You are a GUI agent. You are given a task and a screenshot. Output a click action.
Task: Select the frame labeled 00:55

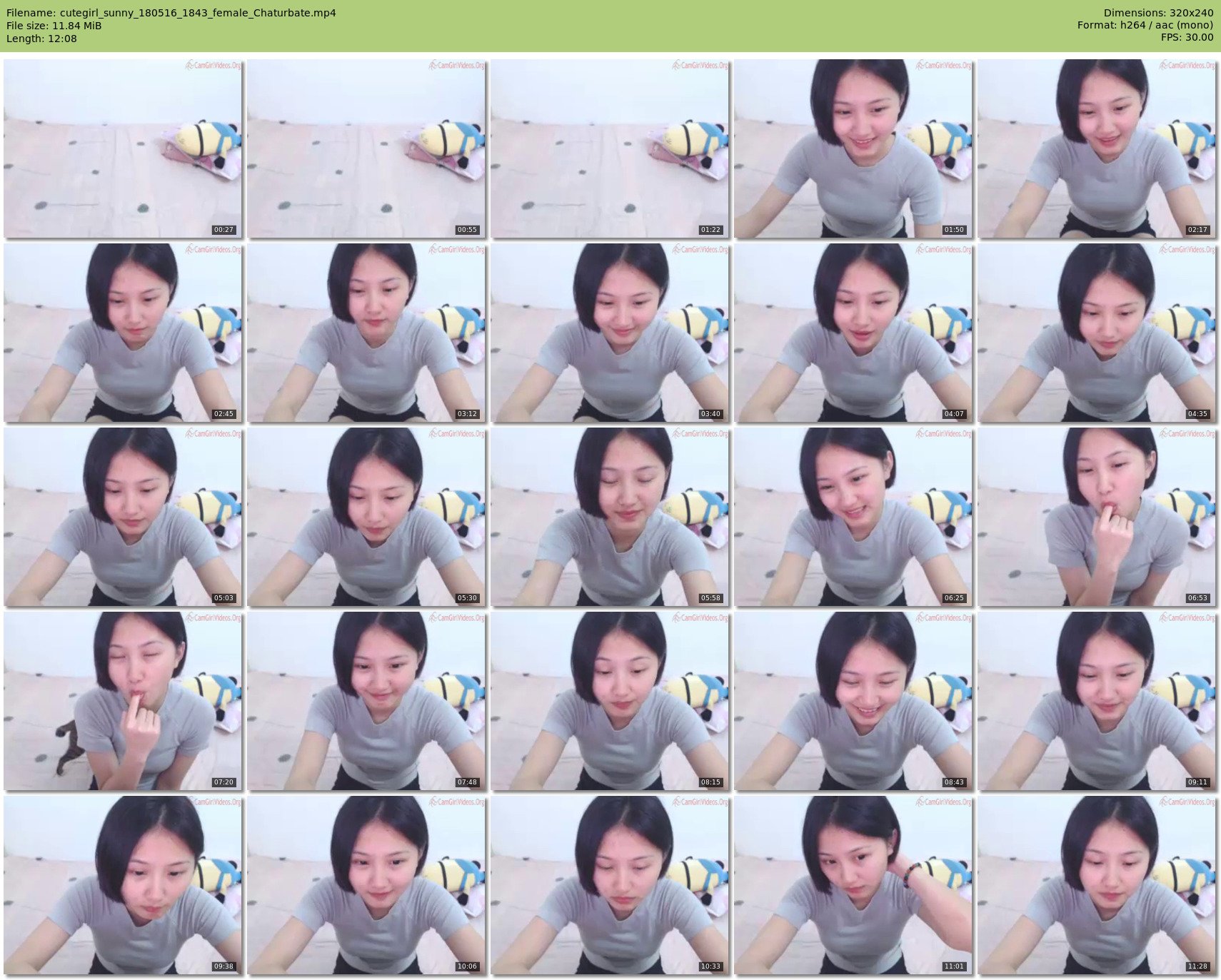366,148
